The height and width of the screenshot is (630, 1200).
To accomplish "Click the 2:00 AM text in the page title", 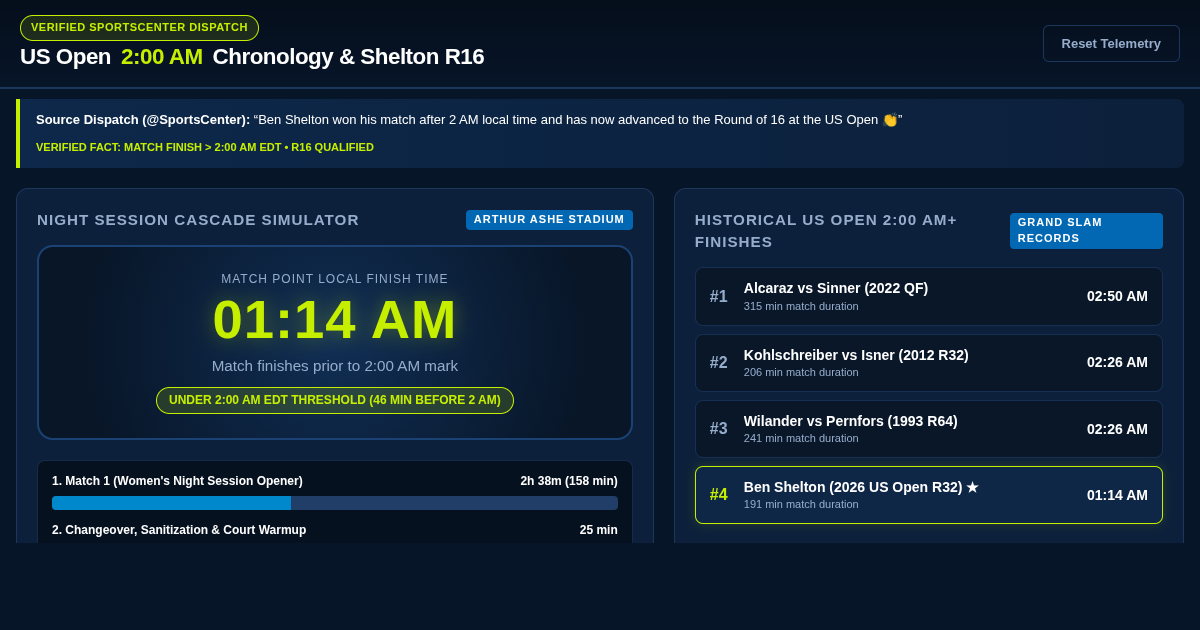I will click(x=162, y=57).
